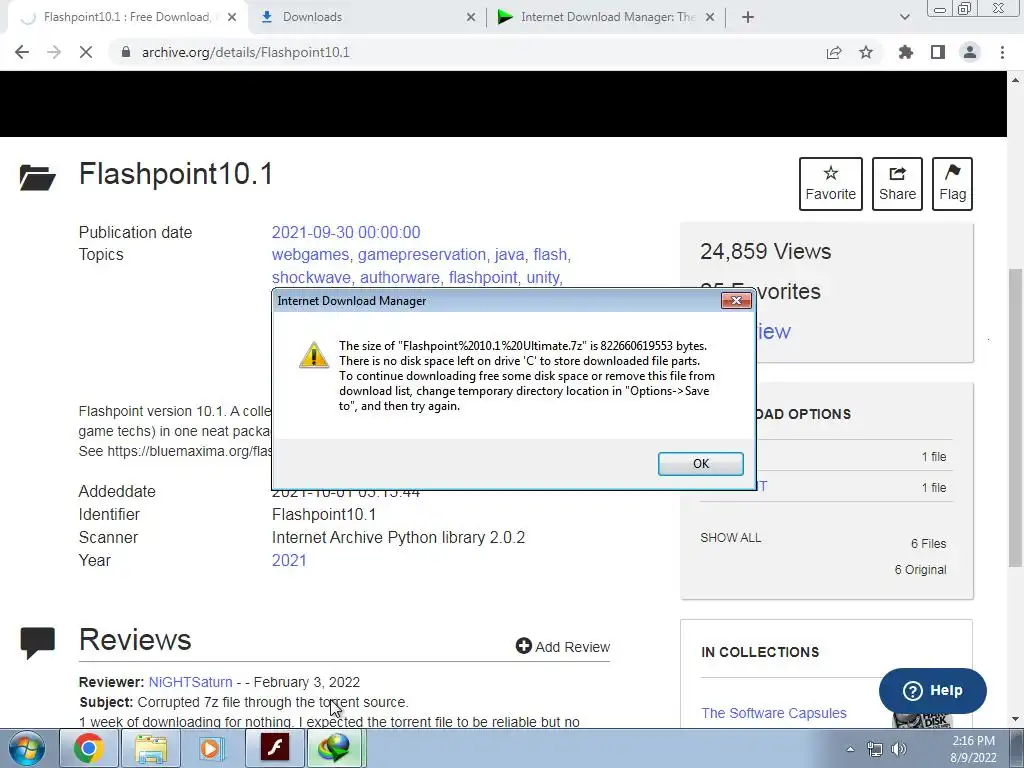Image resolution: width=1024 pixels, height=768 pixels.
Task: Close the Flashpoint10.1 tab
Action: coord(232,17)
